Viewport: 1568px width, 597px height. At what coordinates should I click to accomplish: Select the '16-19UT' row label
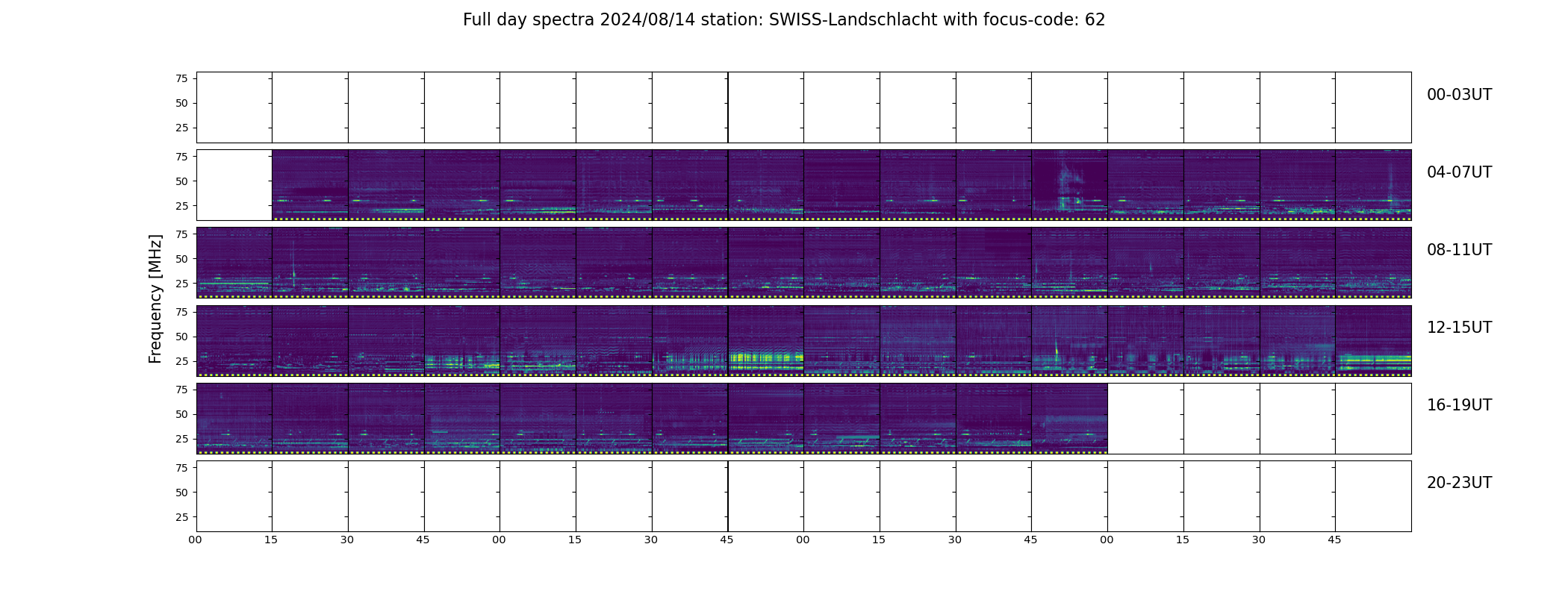1459,405
